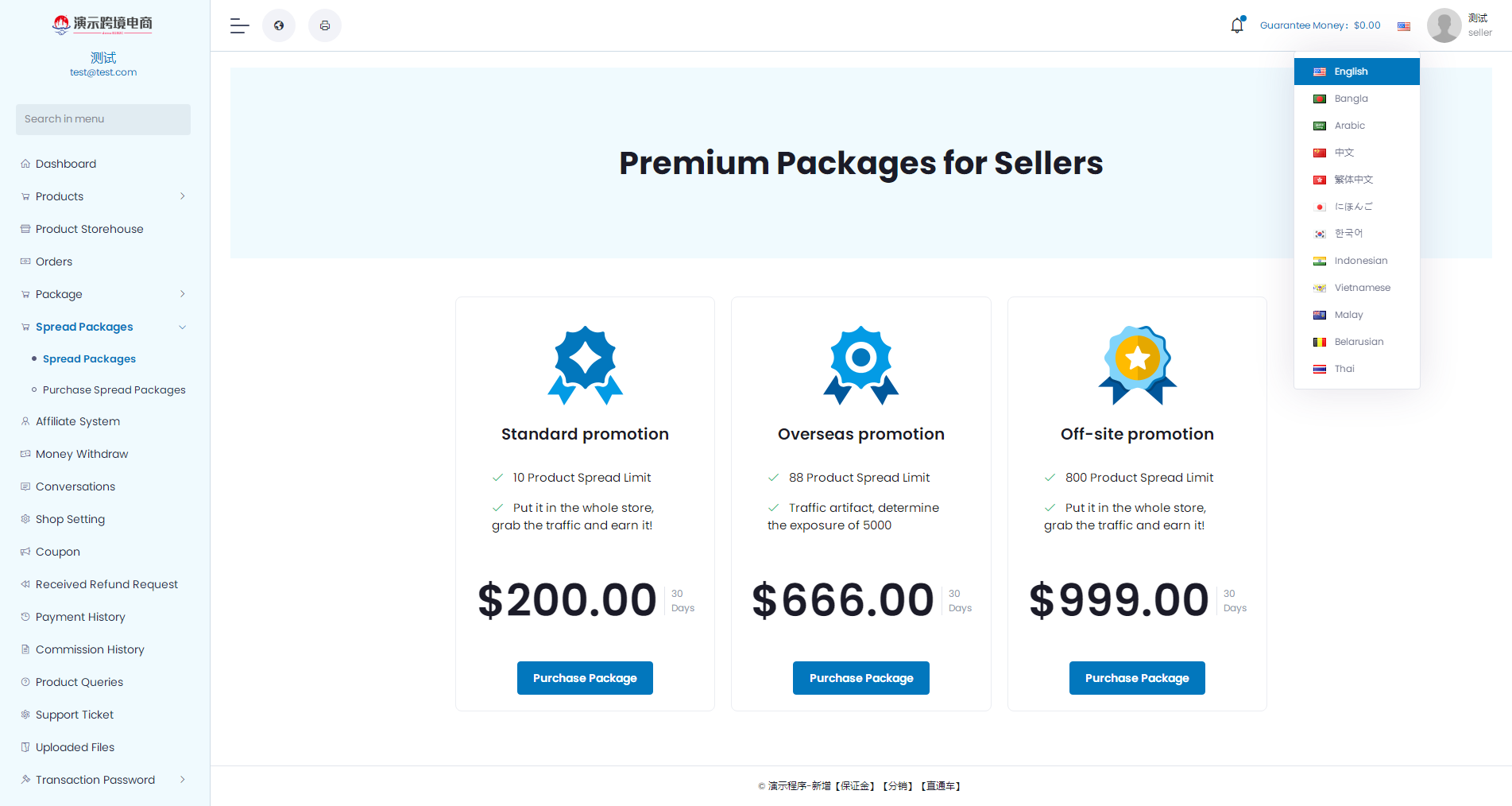Expand the Products submenu chevron
The image size is (1512, 806).
tap(183, 196)
